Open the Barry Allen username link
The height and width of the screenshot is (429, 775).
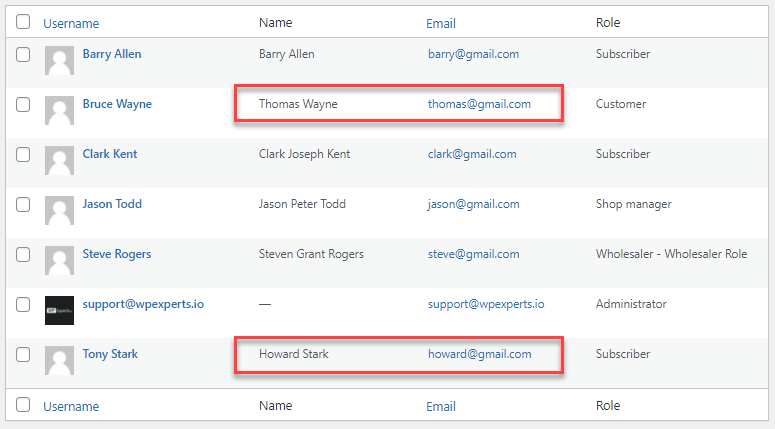(x=112, y=54)
